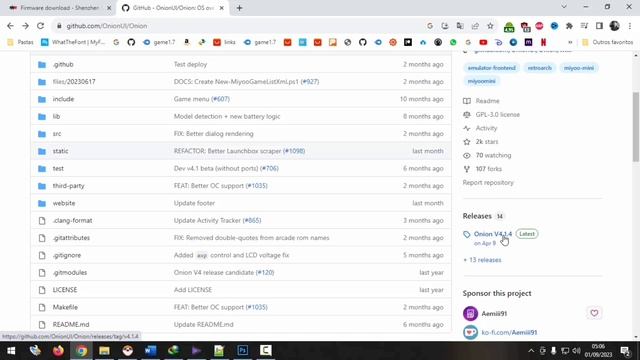The height and width of the screenshot is (360, 640).
Task: Show hidden system tray icons
Action: click(531, 351)
